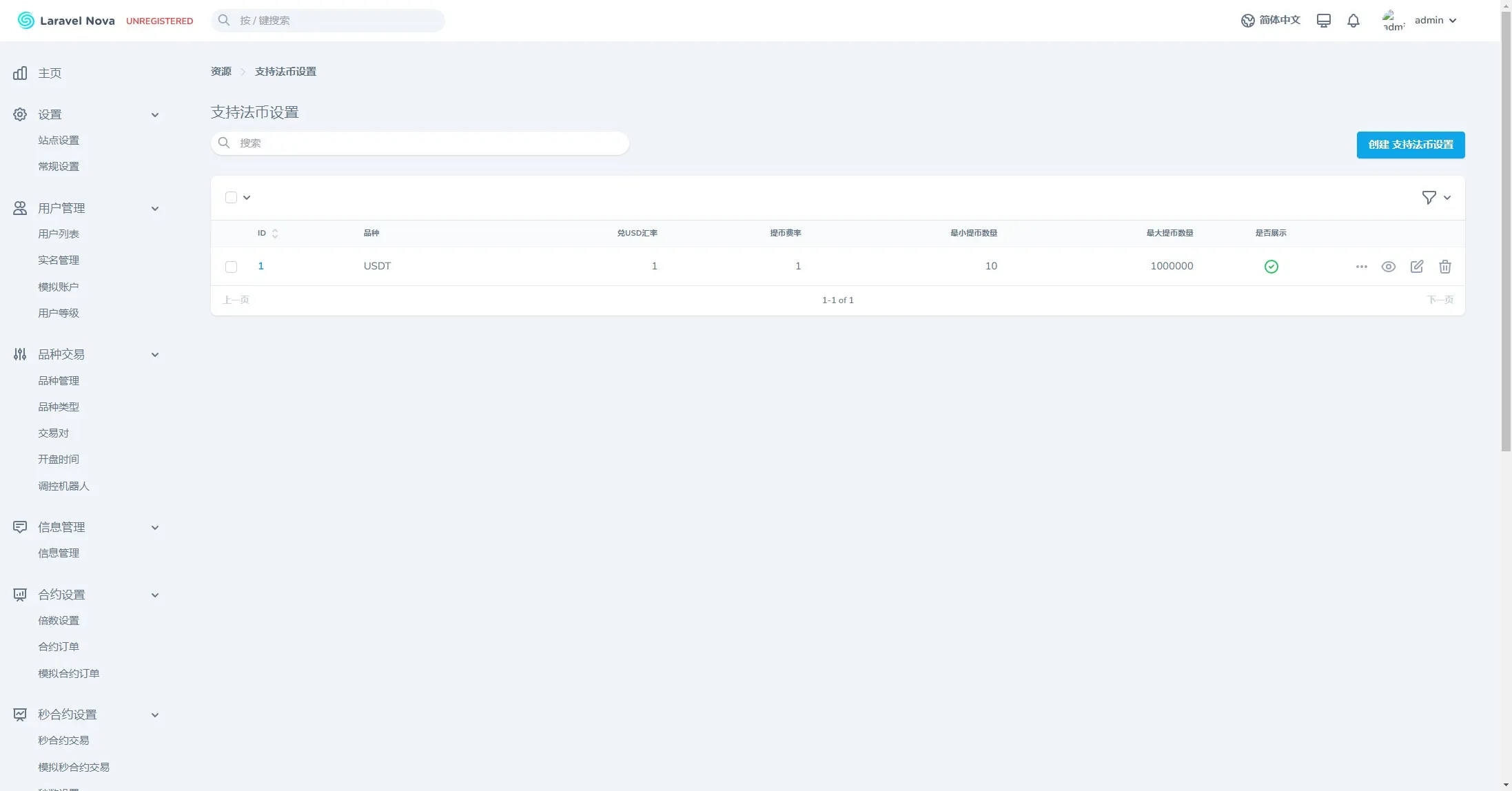The height and width of the screenshot is (791, 1512).
Task: Collapse the 用户管理 sidebar section
Action: (x=154, y=209)
